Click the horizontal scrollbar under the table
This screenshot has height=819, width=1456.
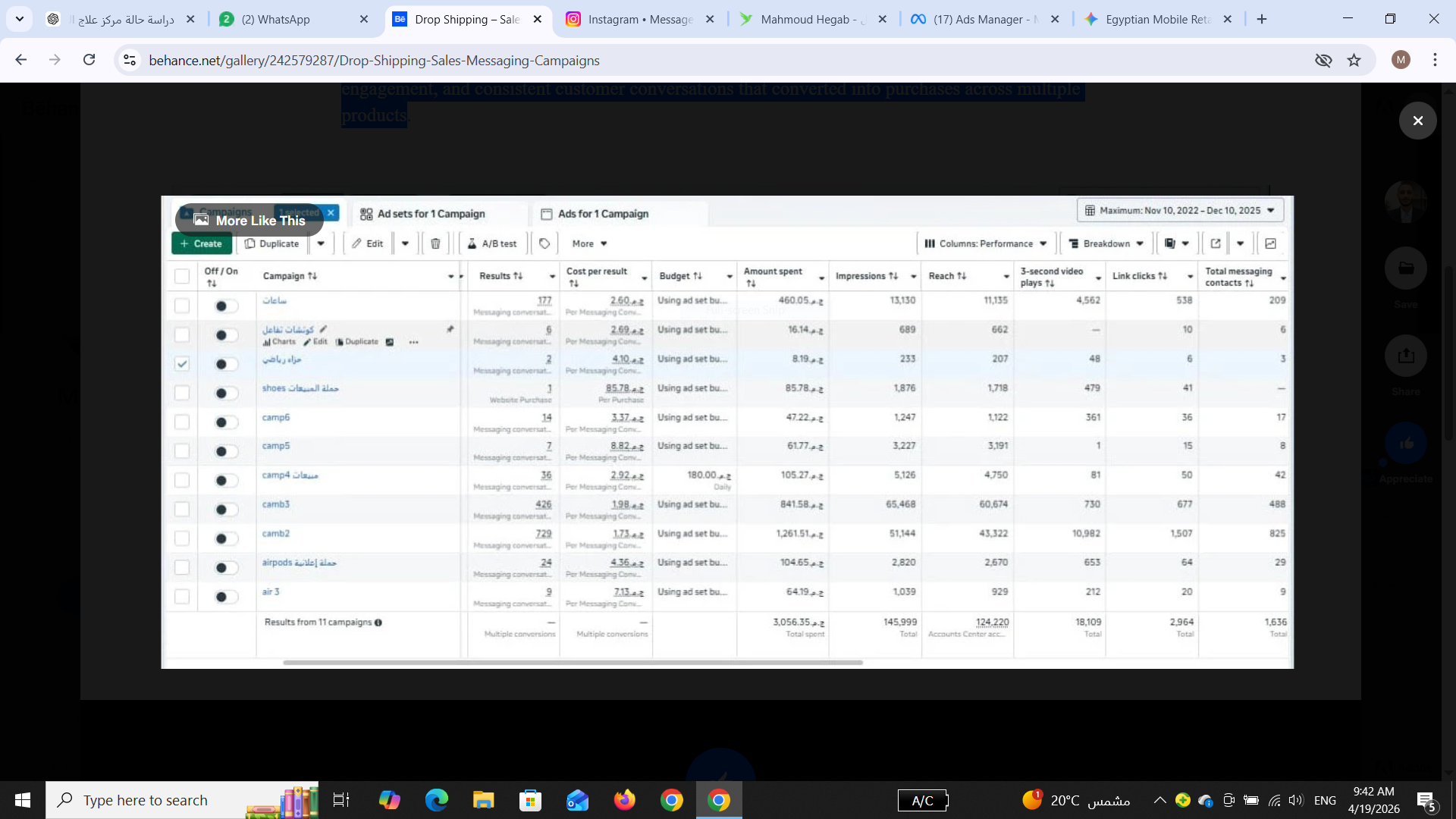coord(573,662)
